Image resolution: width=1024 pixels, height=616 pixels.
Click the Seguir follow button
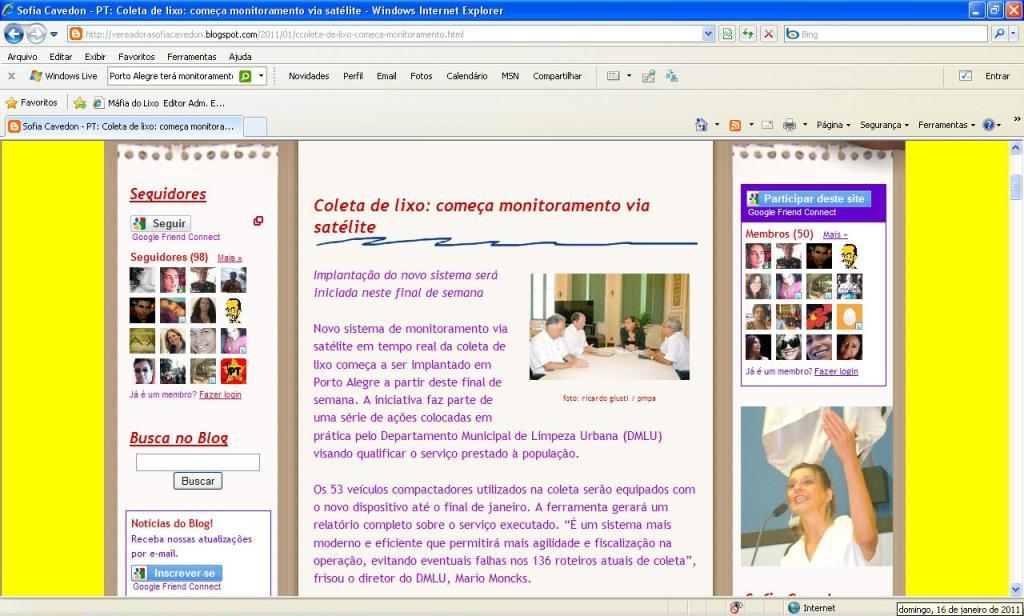(x=161, y=223)
